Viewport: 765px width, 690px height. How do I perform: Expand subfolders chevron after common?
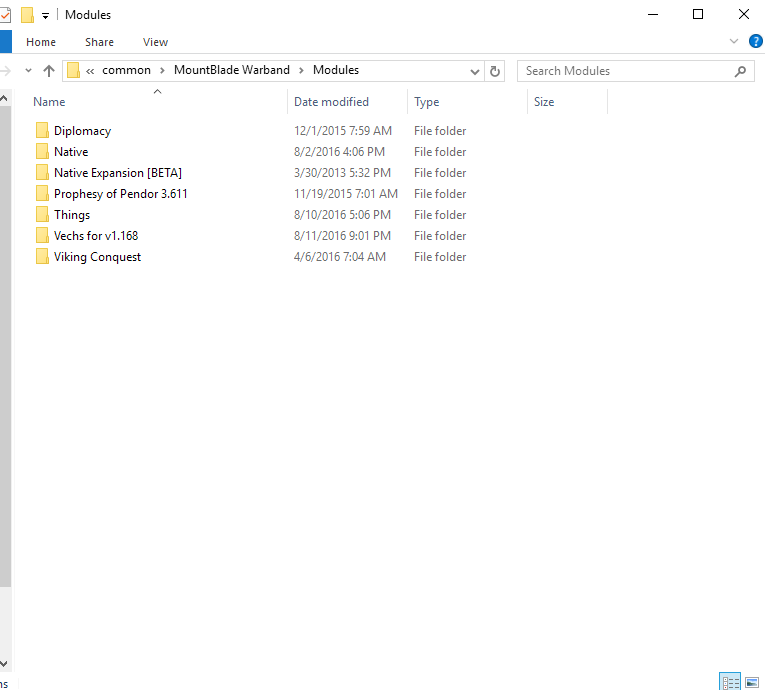coord(162,71)
